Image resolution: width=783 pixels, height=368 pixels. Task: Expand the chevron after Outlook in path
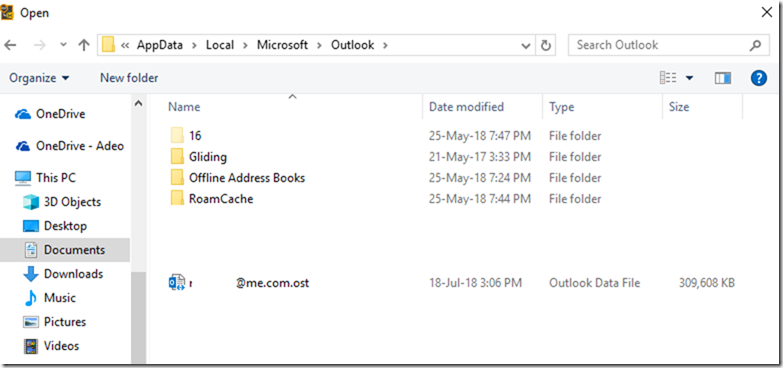(385, 45)
